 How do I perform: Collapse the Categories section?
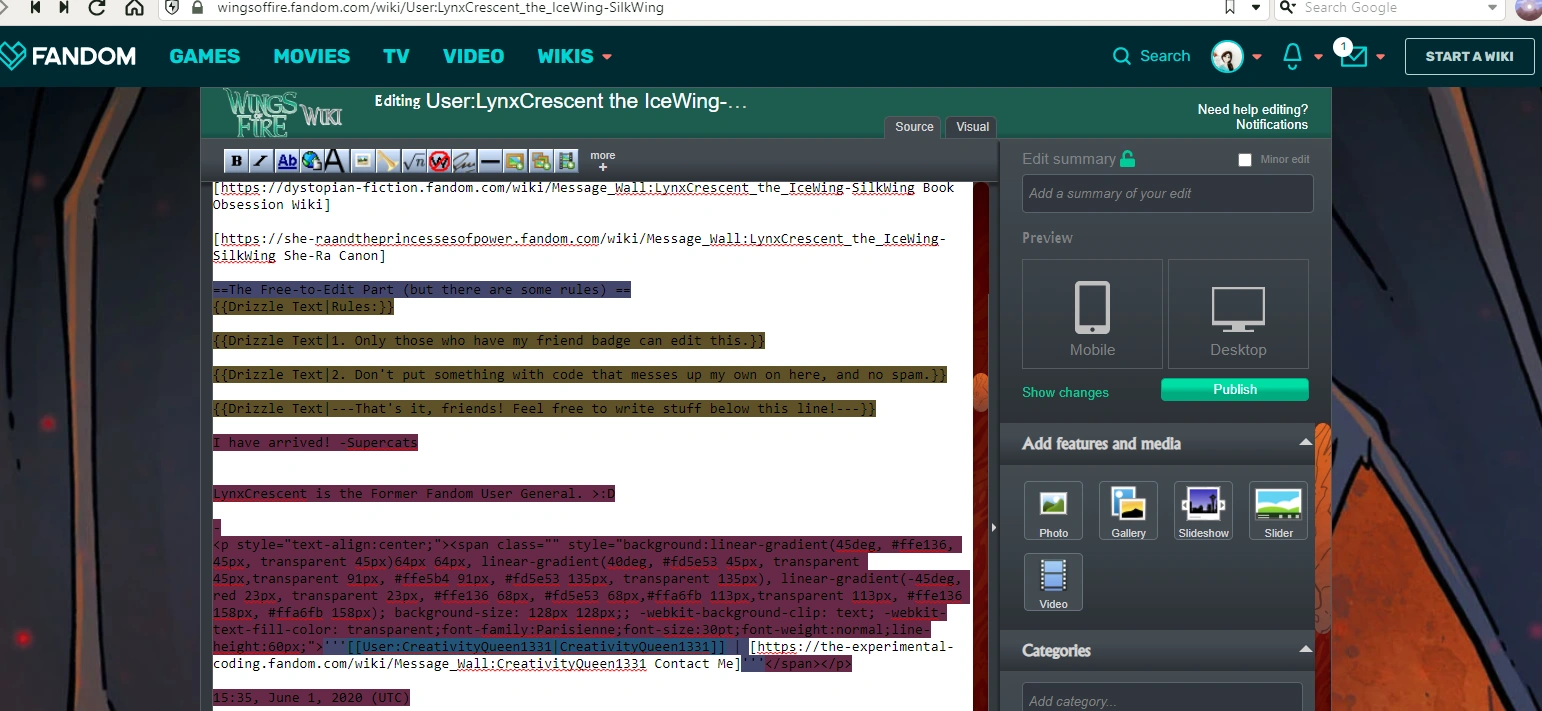(1305, 650)
